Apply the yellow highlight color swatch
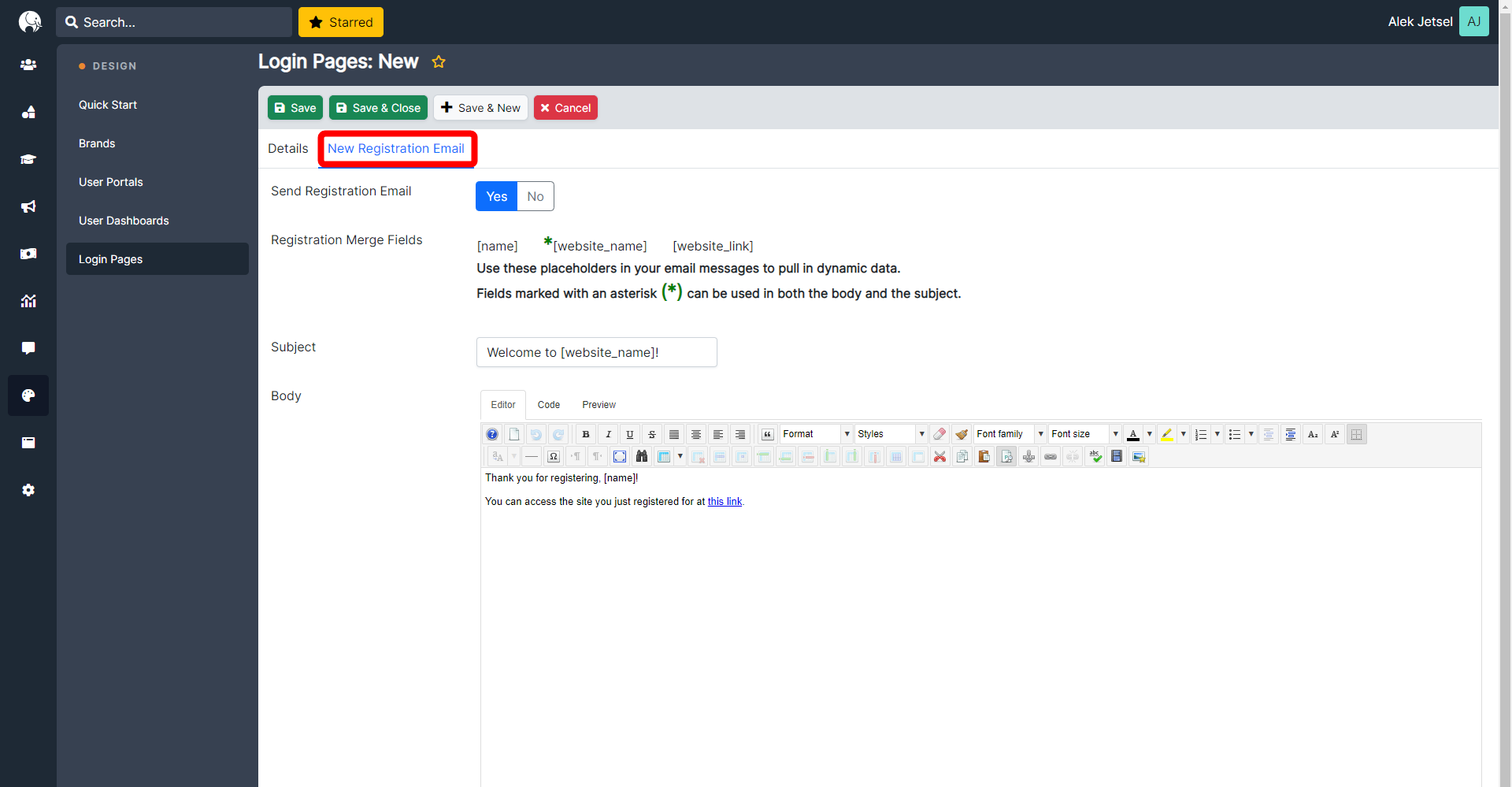Image resolution: width=1512 pixels, height=787 pixels. tap(1167, 434)
